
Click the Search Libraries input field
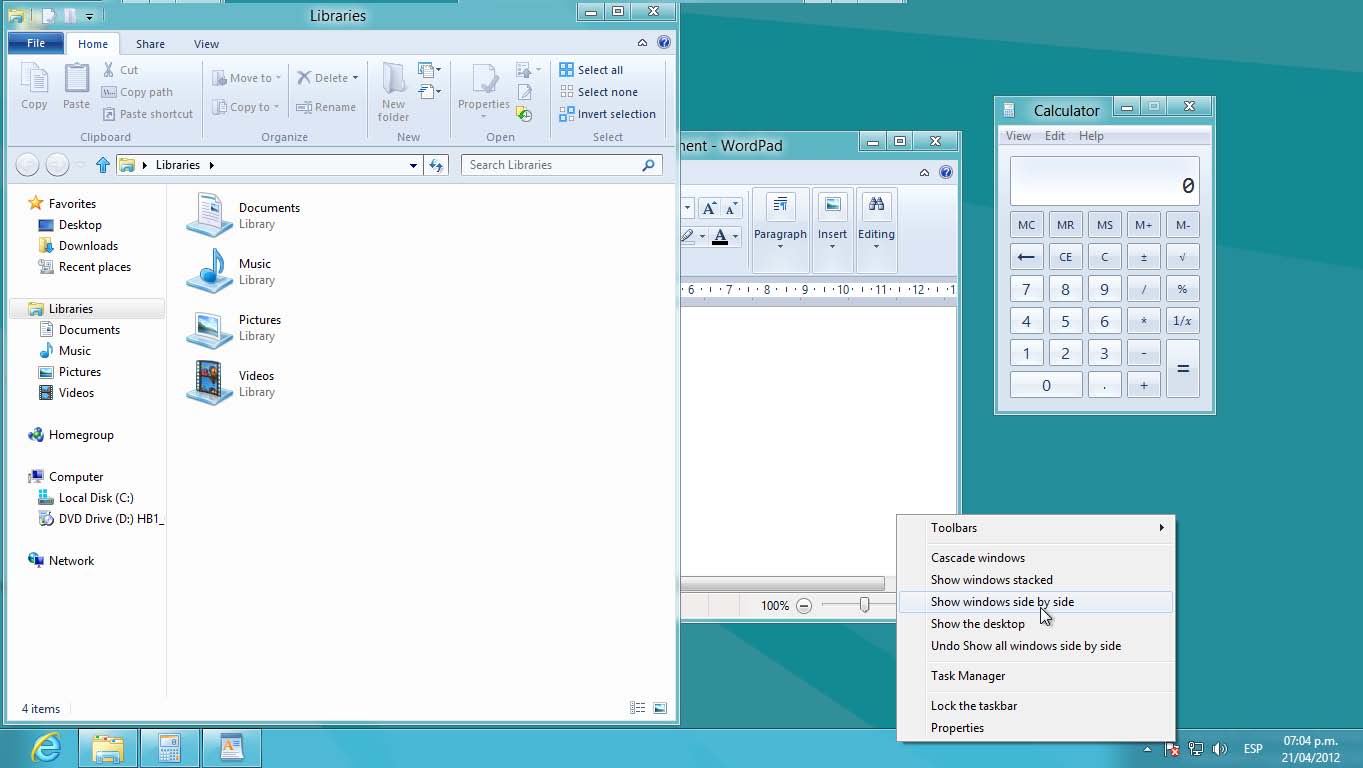pos(550,165)
